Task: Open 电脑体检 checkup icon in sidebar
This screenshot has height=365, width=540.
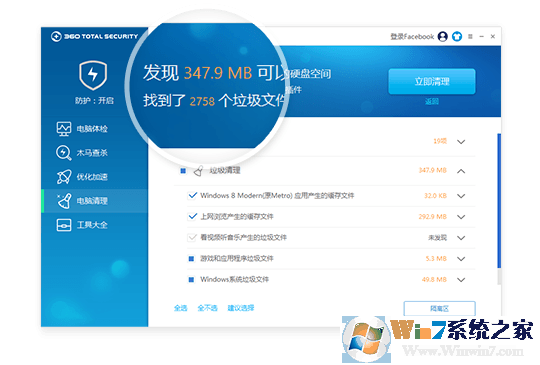Action: [x=64, y=129]
